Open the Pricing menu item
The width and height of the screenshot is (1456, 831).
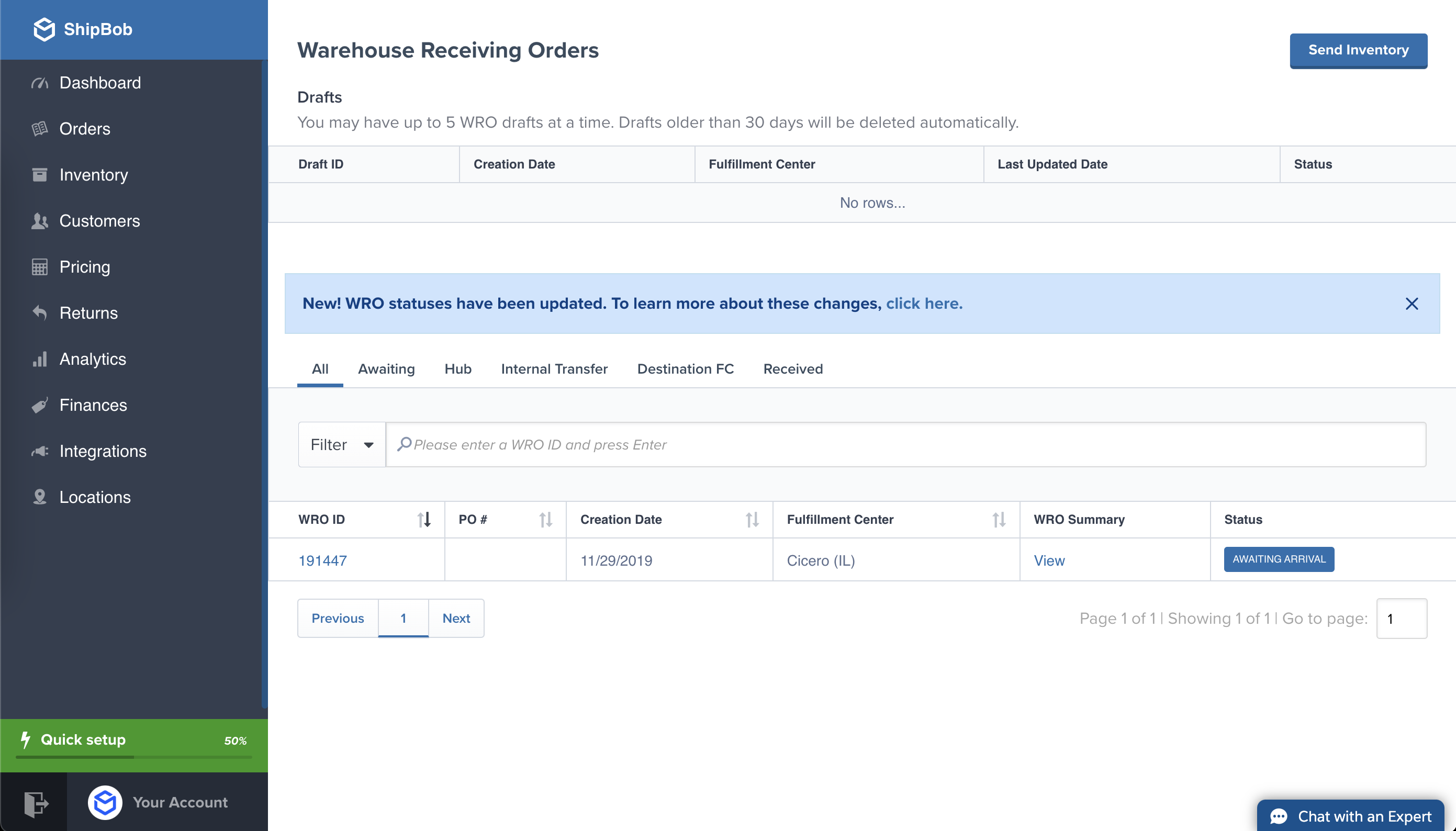[85, 267]
